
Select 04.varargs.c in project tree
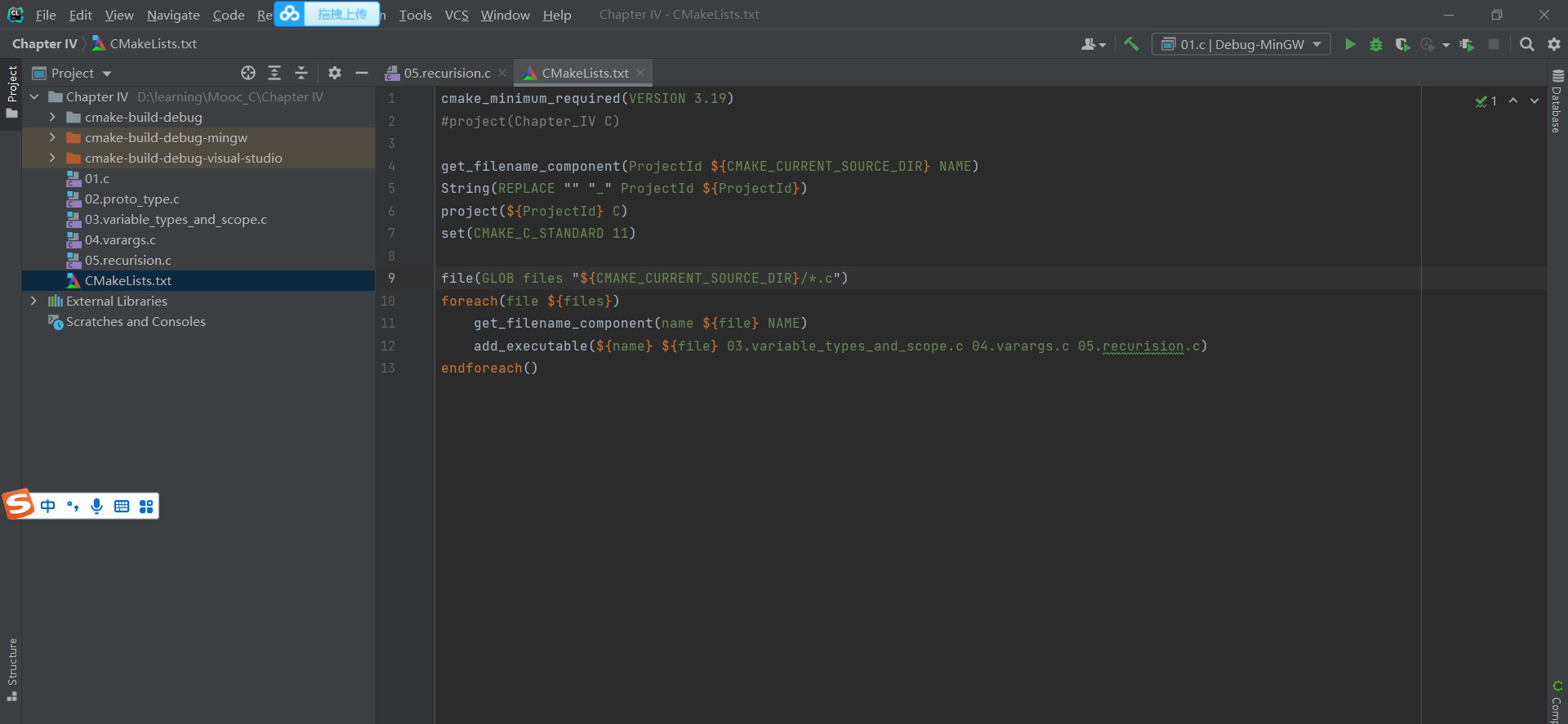tap(120, 239)
